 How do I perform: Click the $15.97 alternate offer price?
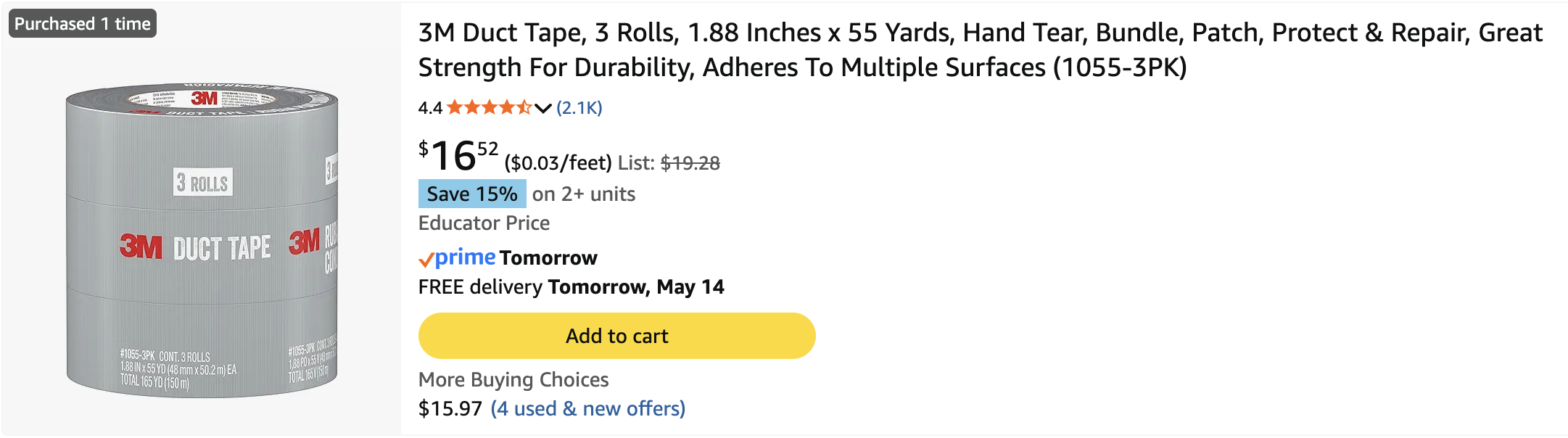450,409
